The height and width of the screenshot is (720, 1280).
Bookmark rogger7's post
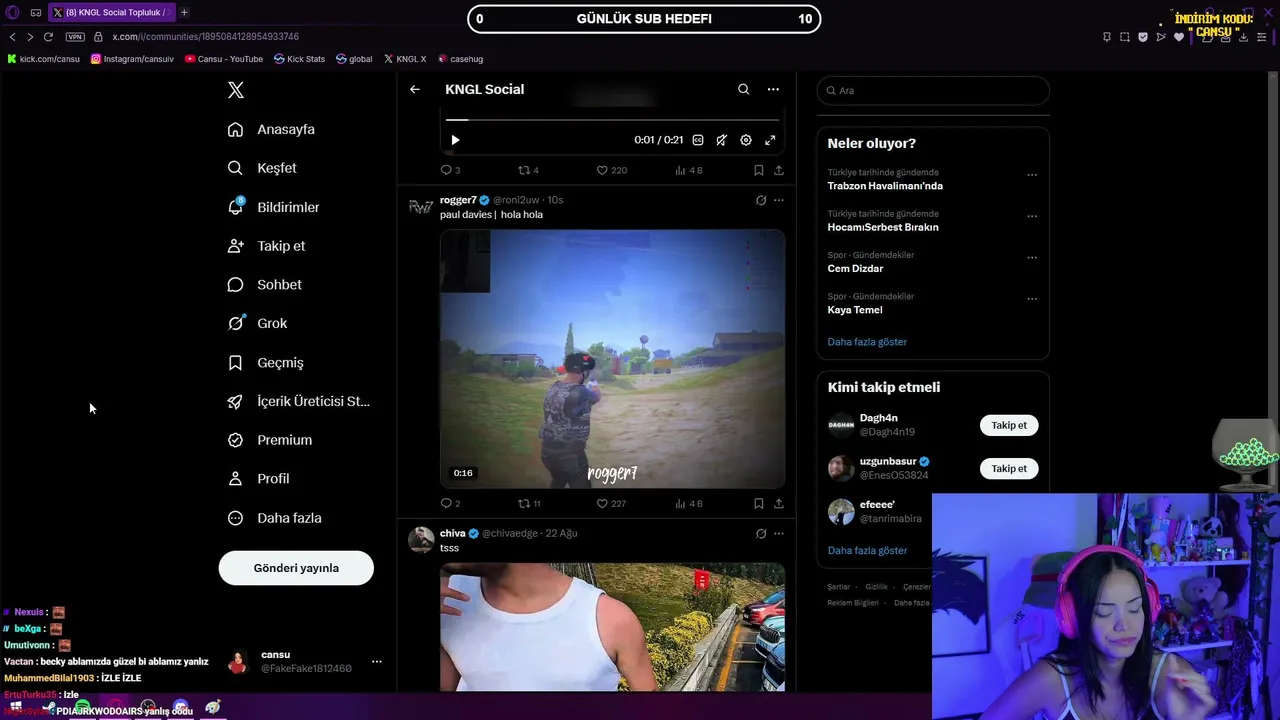tap(759, 503)
